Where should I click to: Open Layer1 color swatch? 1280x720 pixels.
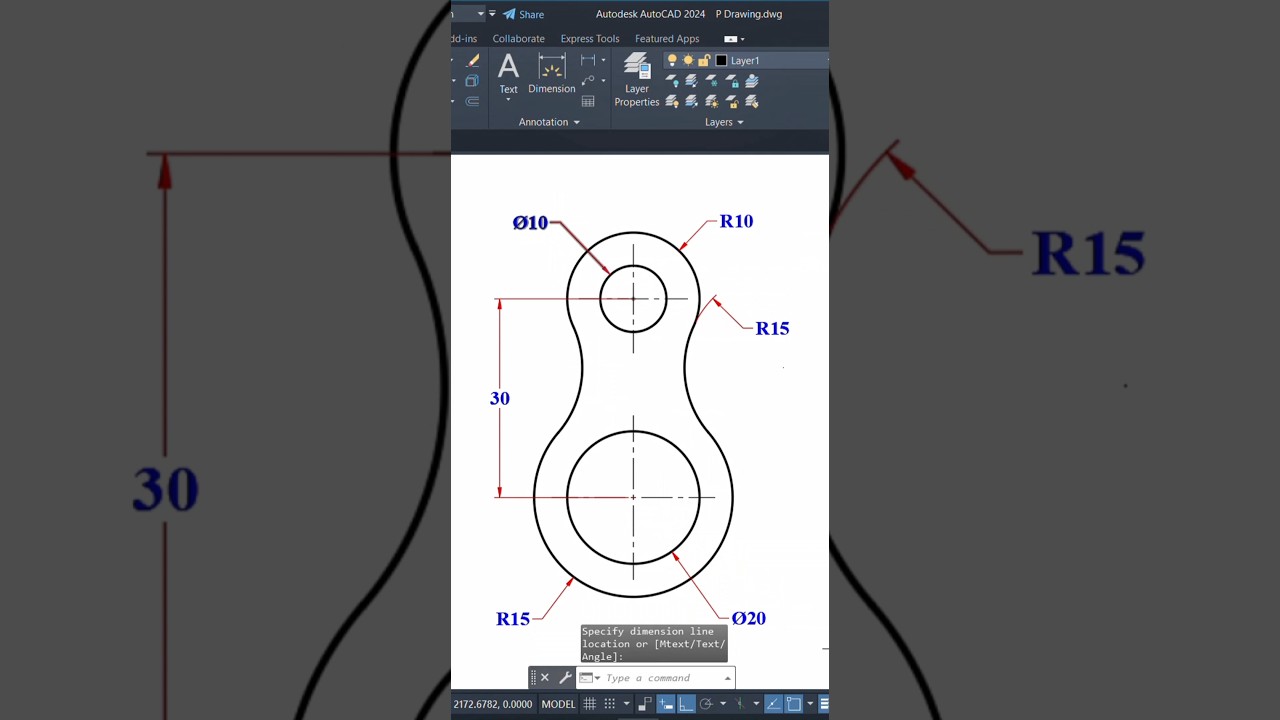click(721, 60)
